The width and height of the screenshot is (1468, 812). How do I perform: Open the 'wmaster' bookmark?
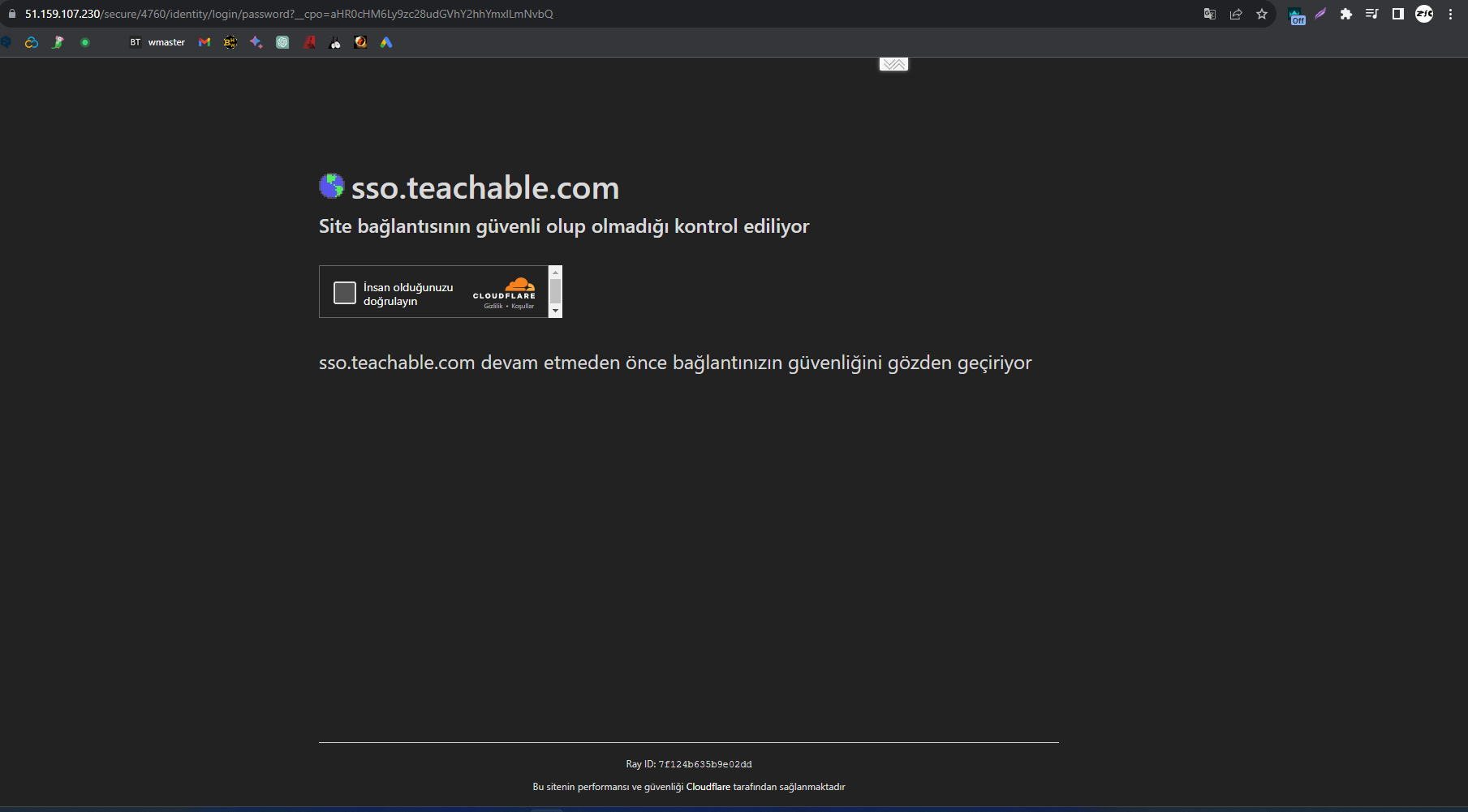click(157, 42)
